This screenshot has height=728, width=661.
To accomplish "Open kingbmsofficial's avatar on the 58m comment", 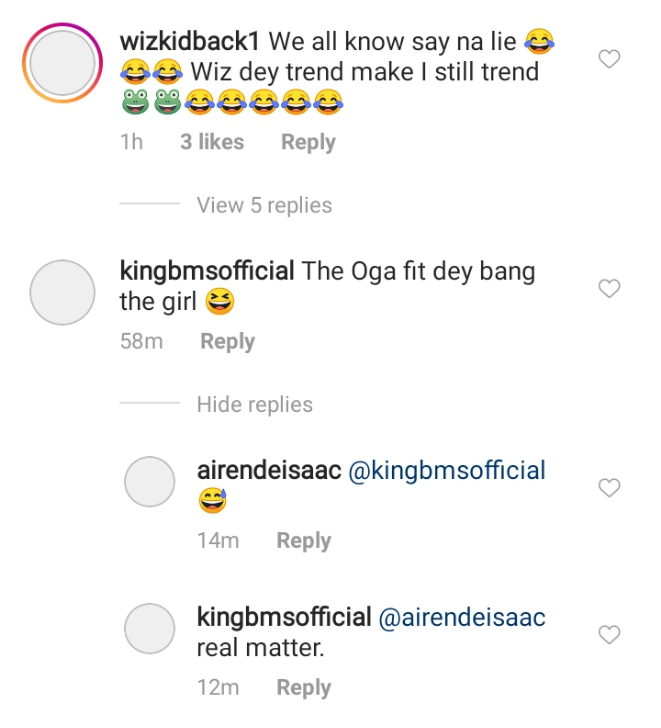I will point(64,293).
